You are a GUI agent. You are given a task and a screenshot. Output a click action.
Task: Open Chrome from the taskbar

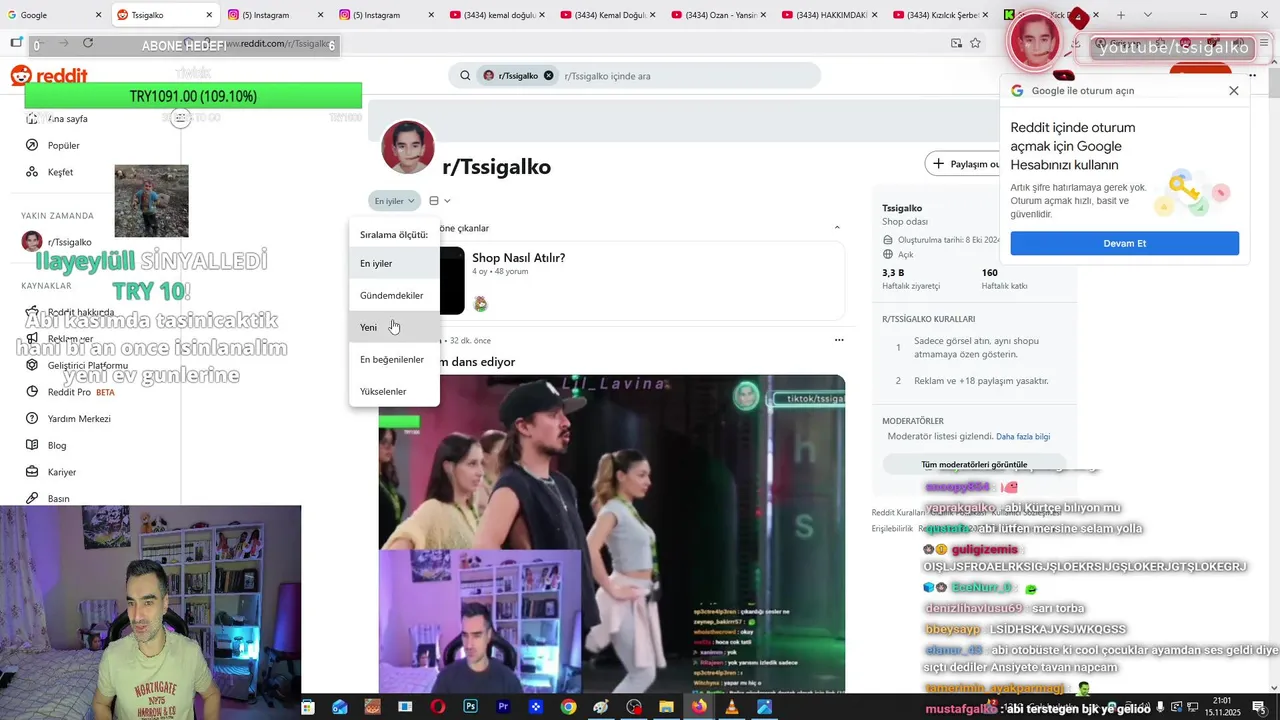pyautogui.click(x=568, y=707)
